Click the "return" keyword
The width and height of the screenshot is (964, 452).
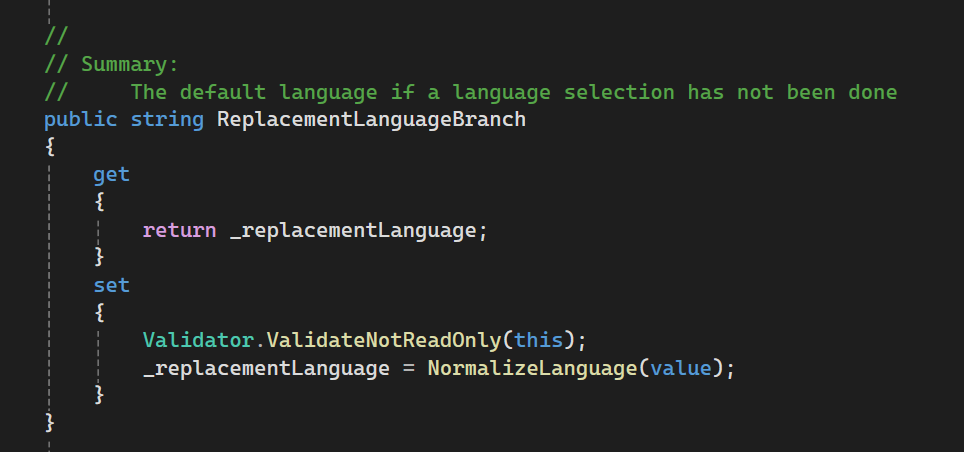click(x=179, y=230)
